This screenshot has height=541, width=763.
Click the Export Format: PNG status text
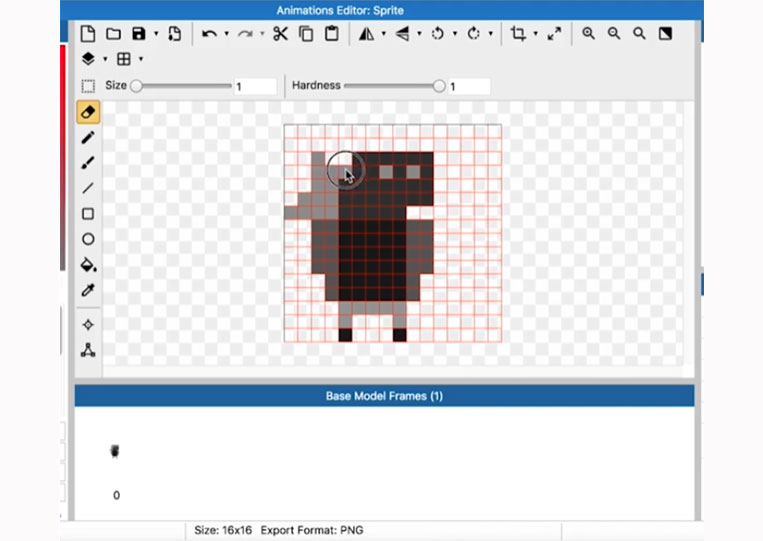[x=312, y=530]
